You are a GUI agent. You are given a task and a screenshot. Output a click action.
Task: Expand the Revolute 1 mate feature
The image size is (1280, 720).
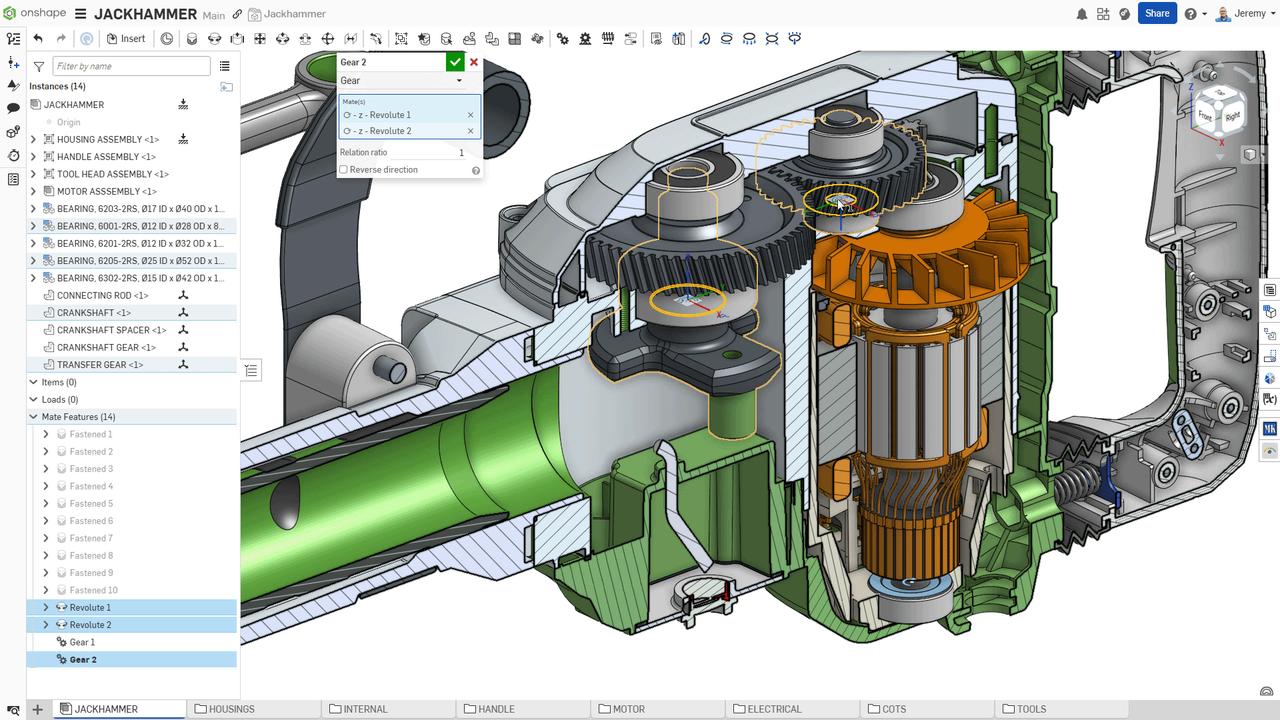[x=46, y=607]
